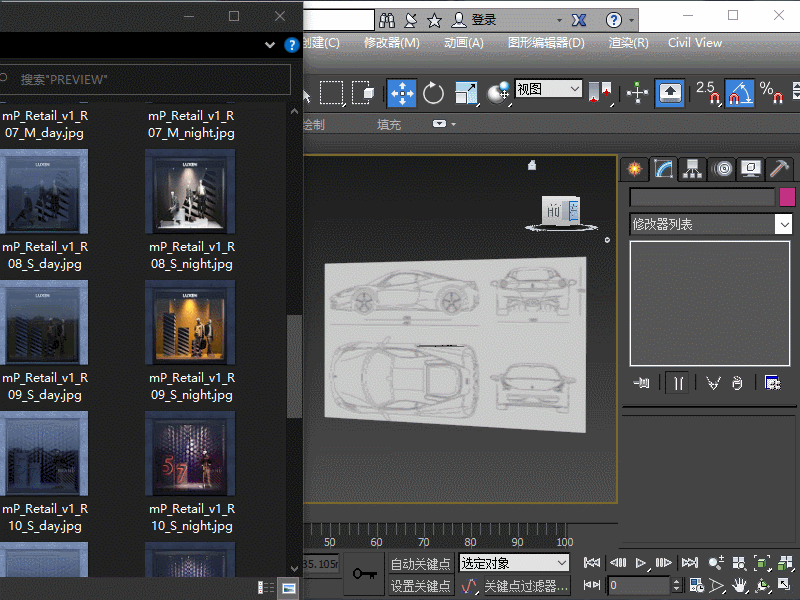Open the Civil View menu

point(694,43)
